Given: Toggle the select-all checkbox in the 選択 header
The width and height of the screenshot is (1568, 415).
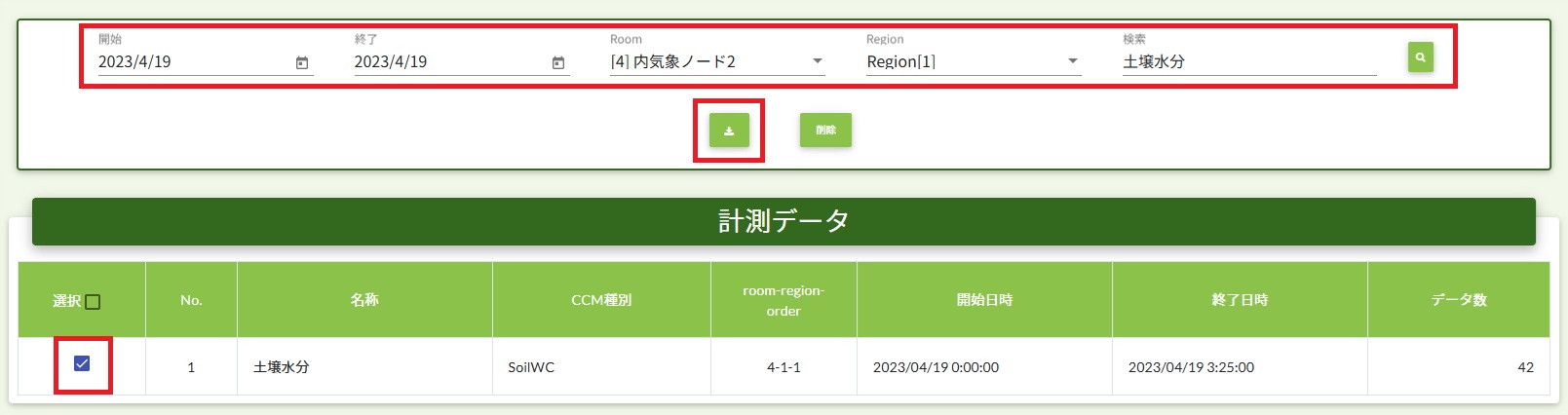Looking at the screenshot, I should point(93,302).
